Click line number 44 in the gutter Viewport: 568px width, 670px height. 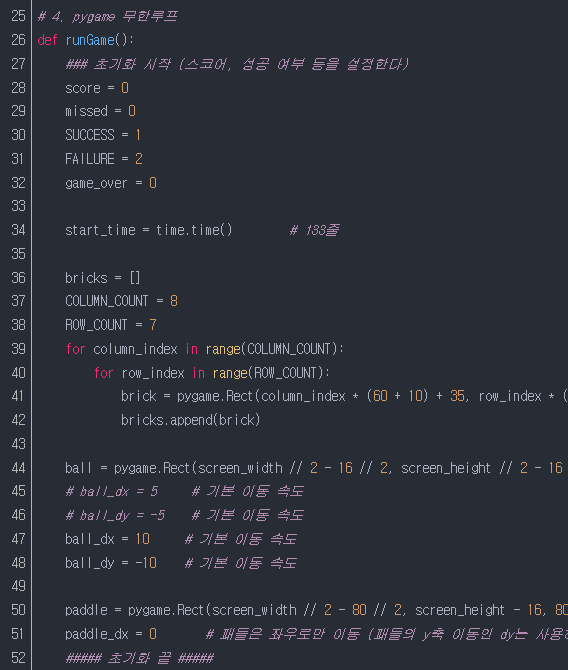(18, 468)
